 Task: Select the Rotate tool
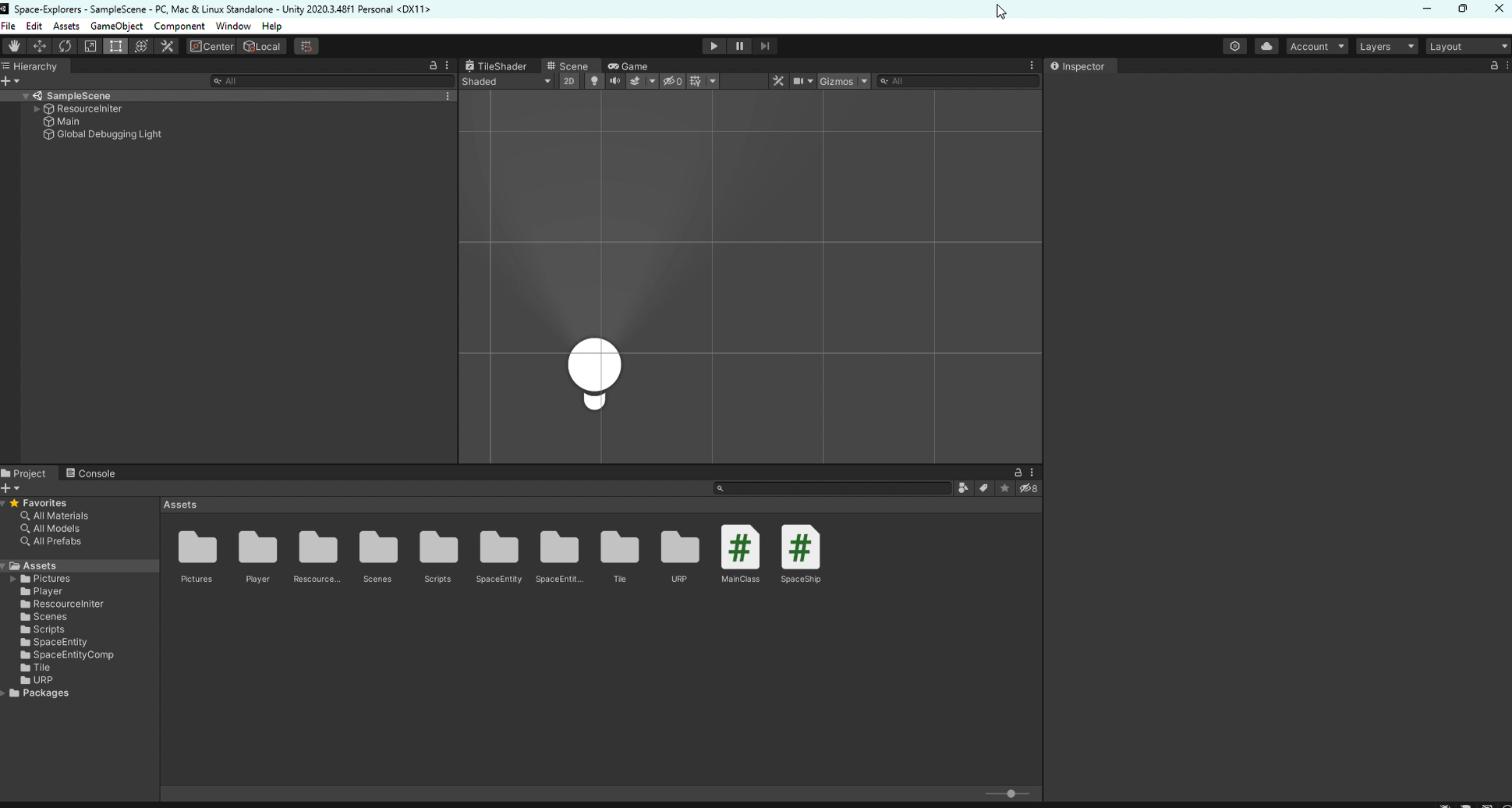(x=66, y=46)
